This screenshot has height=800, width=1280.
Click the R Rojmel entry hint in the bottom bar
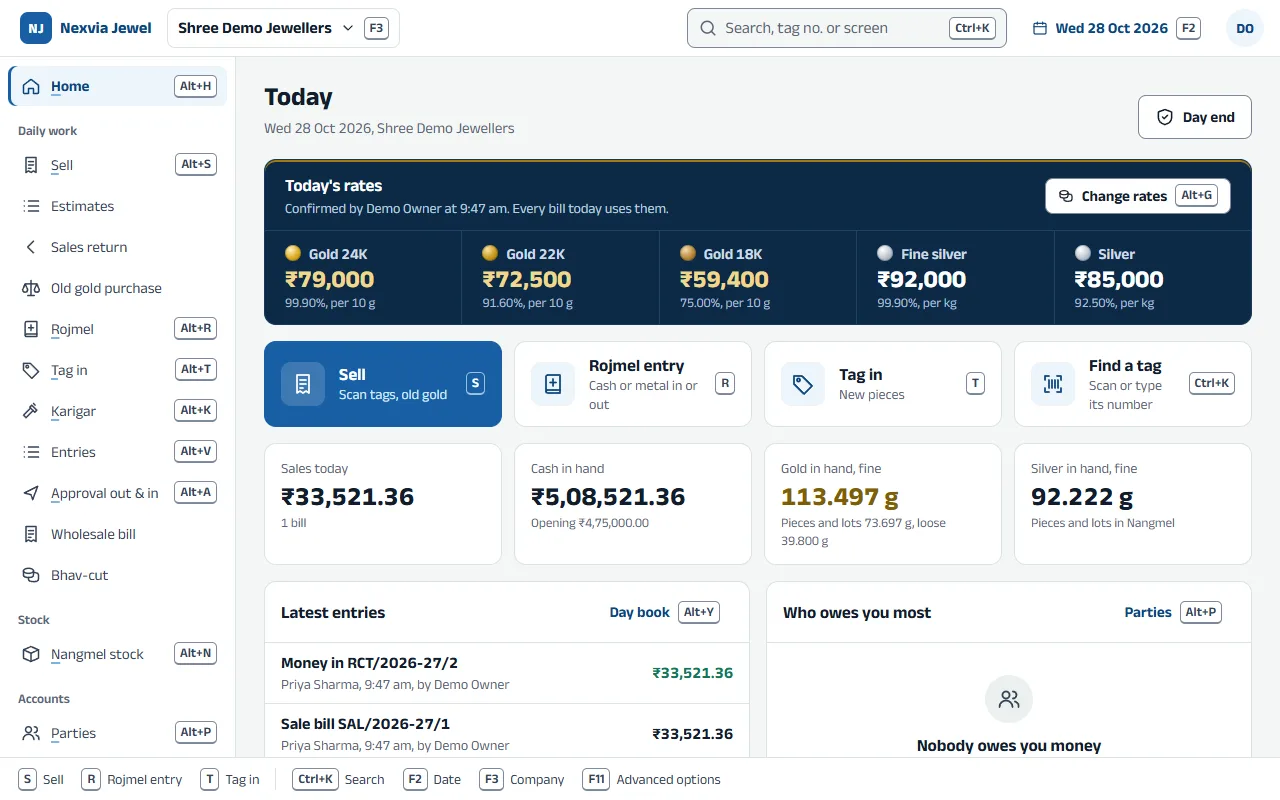[132, 779]
